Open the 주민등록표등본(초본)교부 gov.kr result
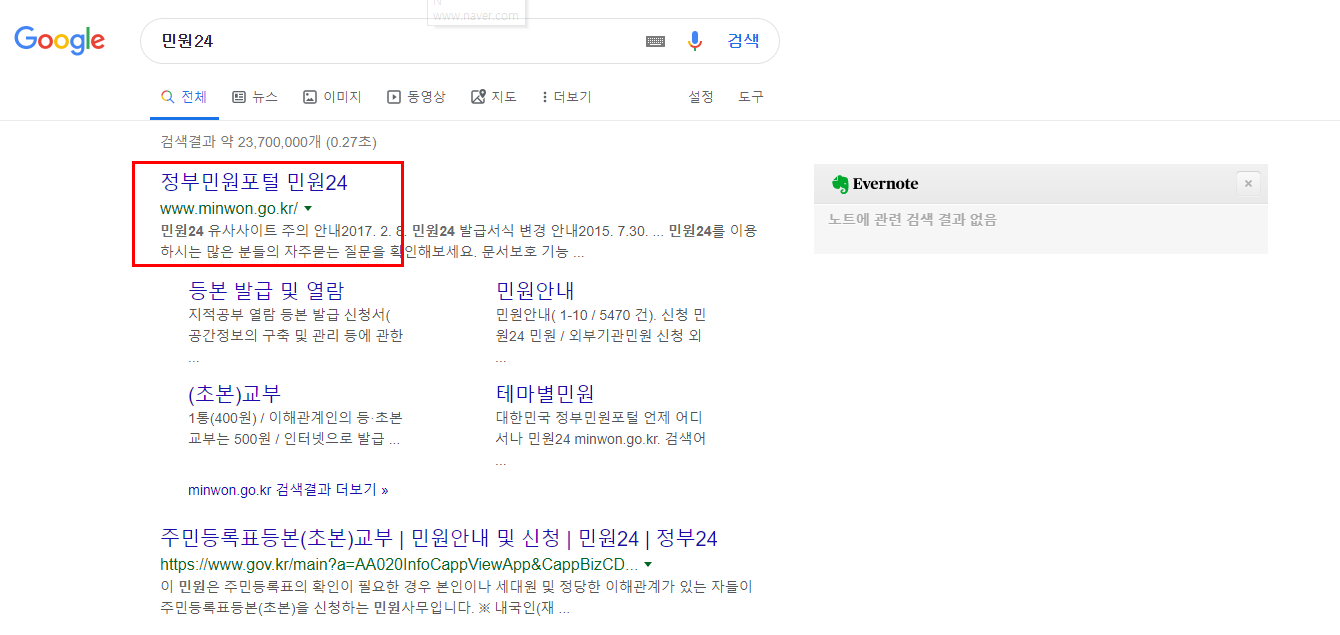The image size is (1340, 635). click(439, 539)
